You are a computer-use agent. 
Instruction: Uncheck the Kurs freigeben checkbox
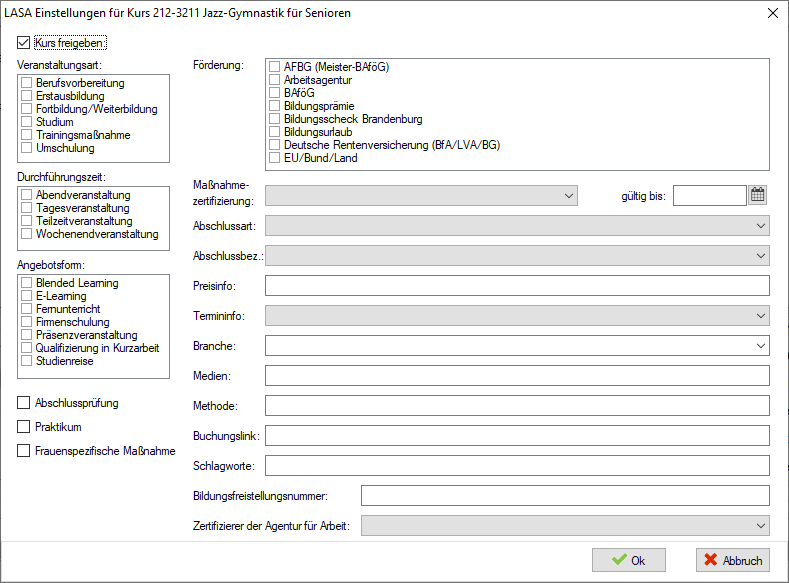pos(24,43)
